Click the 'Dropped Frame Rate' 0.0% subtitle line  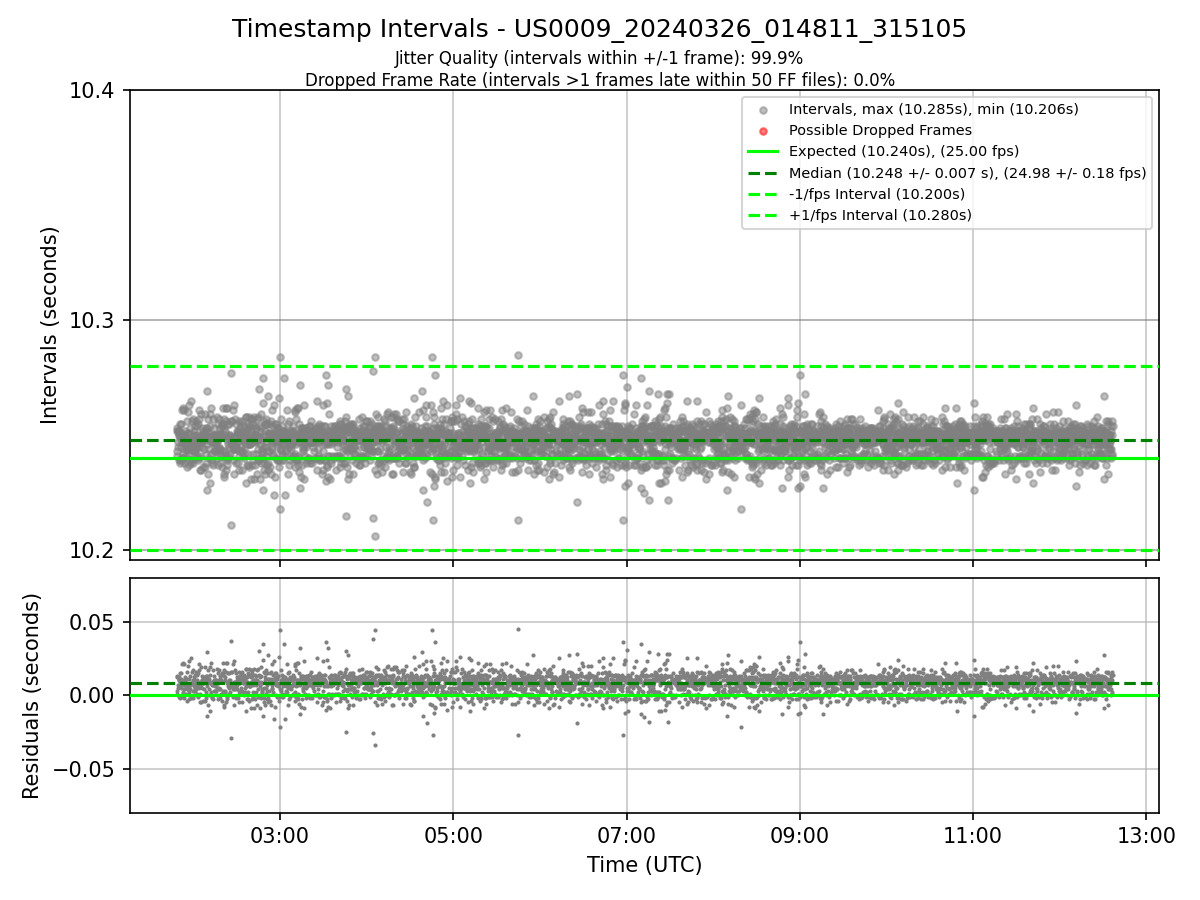point(599,80)
